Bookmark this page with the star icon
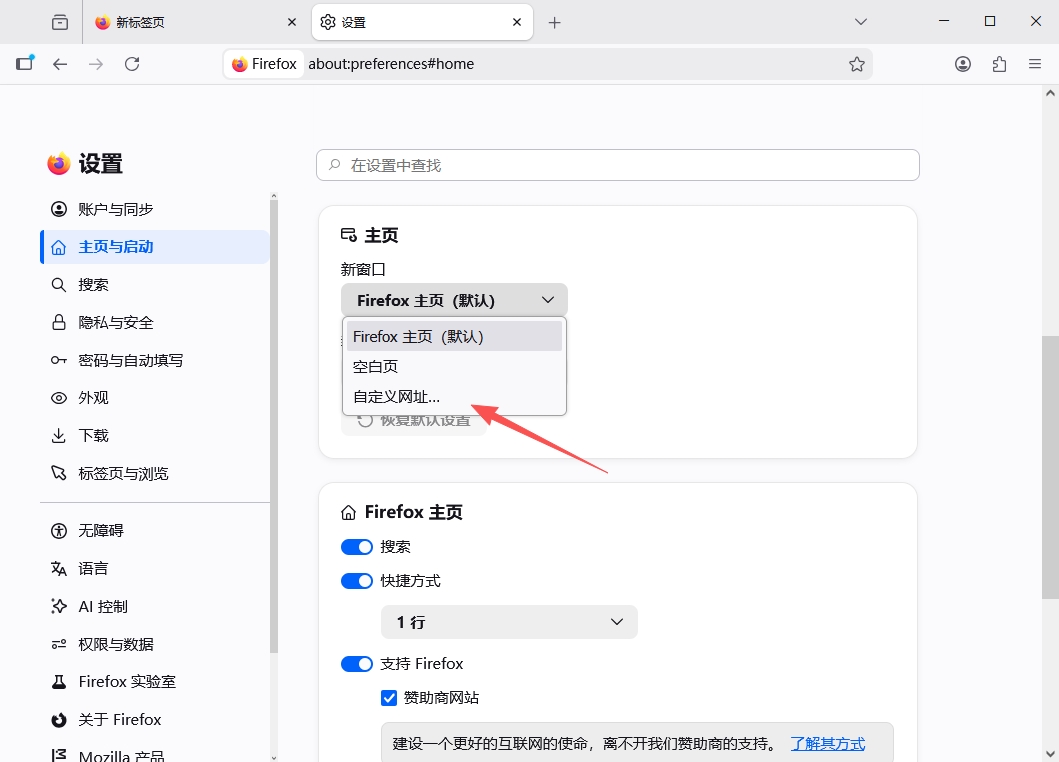 [856, 64]
